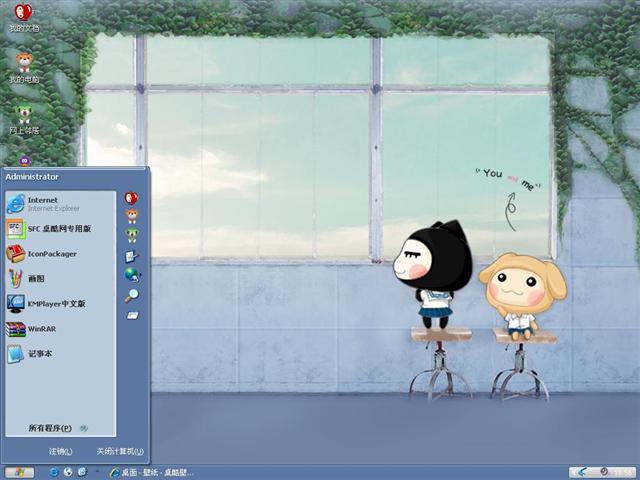Click the globe network icon in start menu right column

pos(132,275)
